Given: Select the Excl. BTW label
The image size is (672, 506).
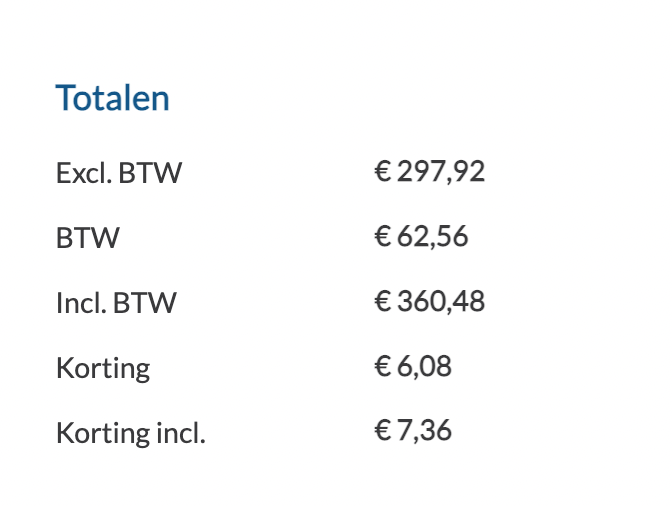Looking at the screenshot, I should point(119,173).
